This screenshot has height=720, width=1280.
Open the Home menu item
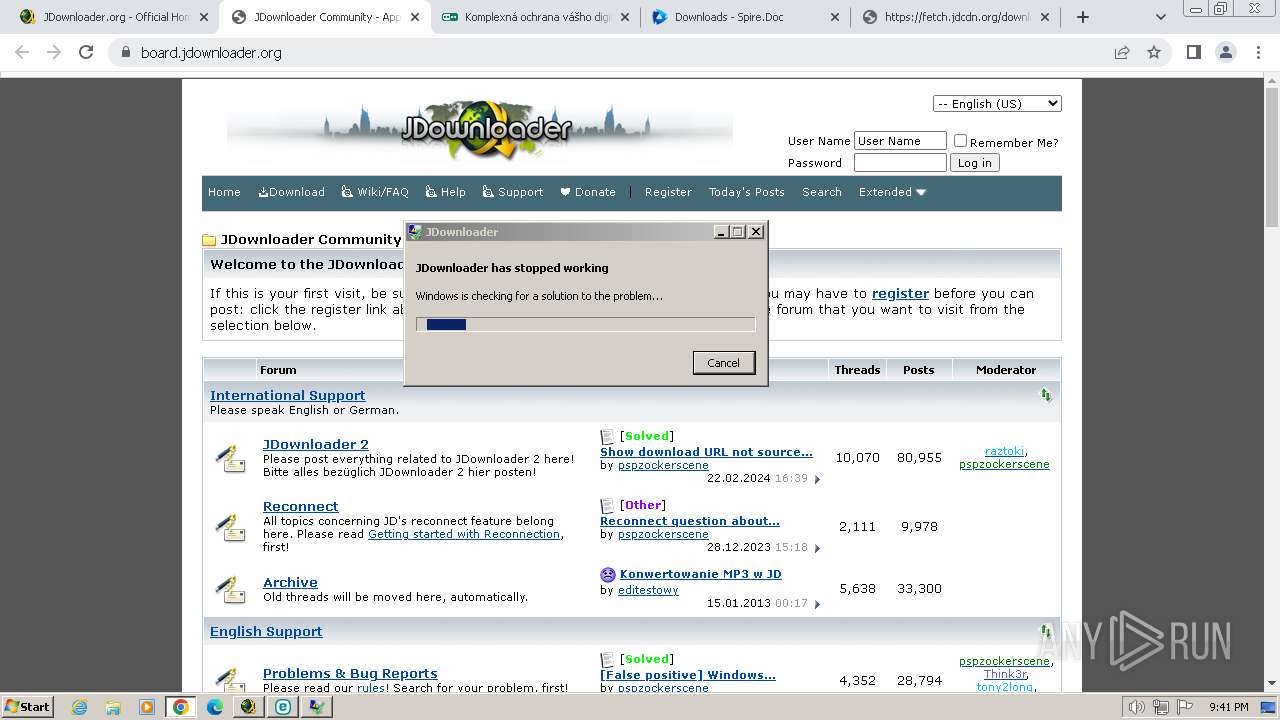point(224,192)
